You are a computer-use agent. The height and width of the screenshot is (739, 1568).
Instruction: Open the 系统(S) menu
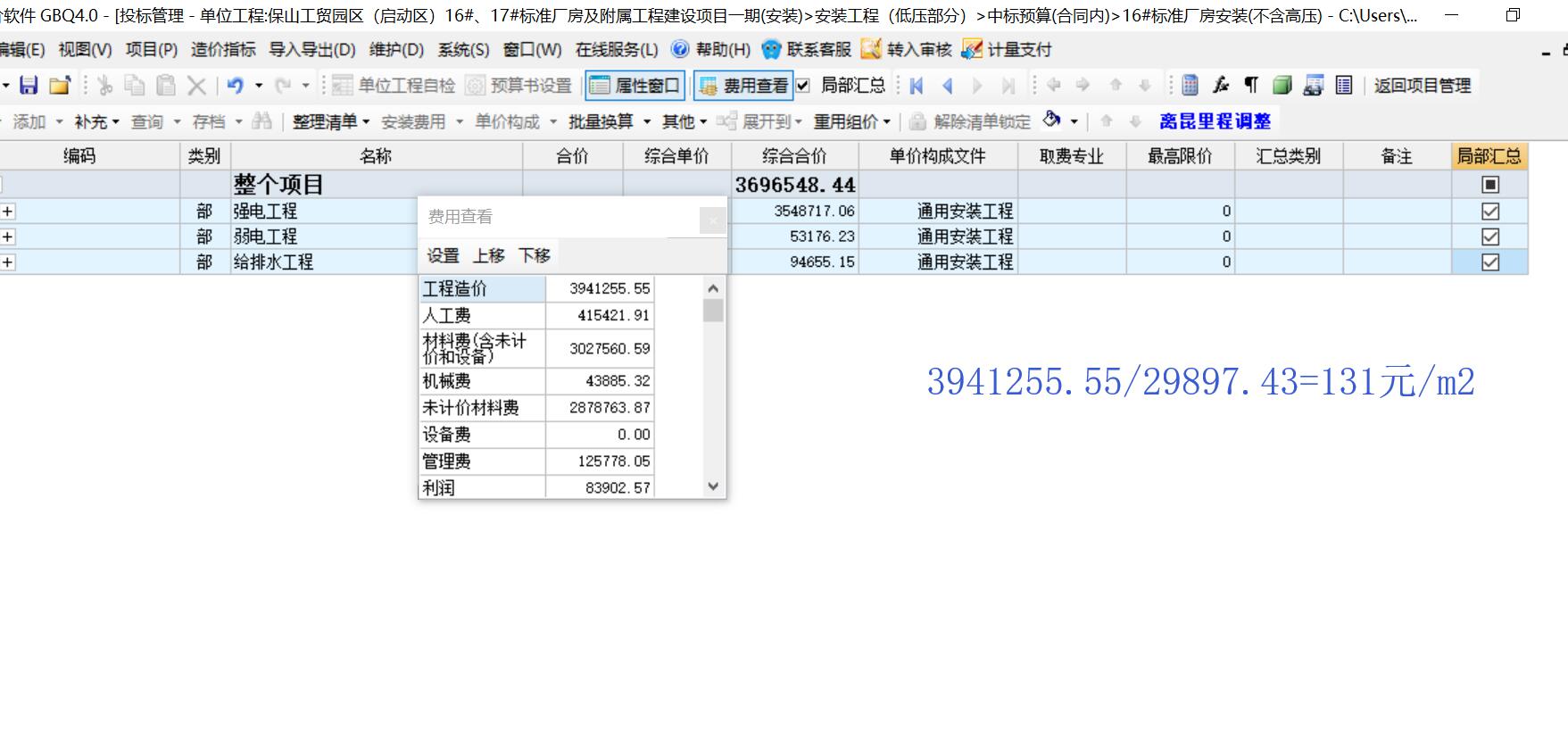tap(463, 49)
